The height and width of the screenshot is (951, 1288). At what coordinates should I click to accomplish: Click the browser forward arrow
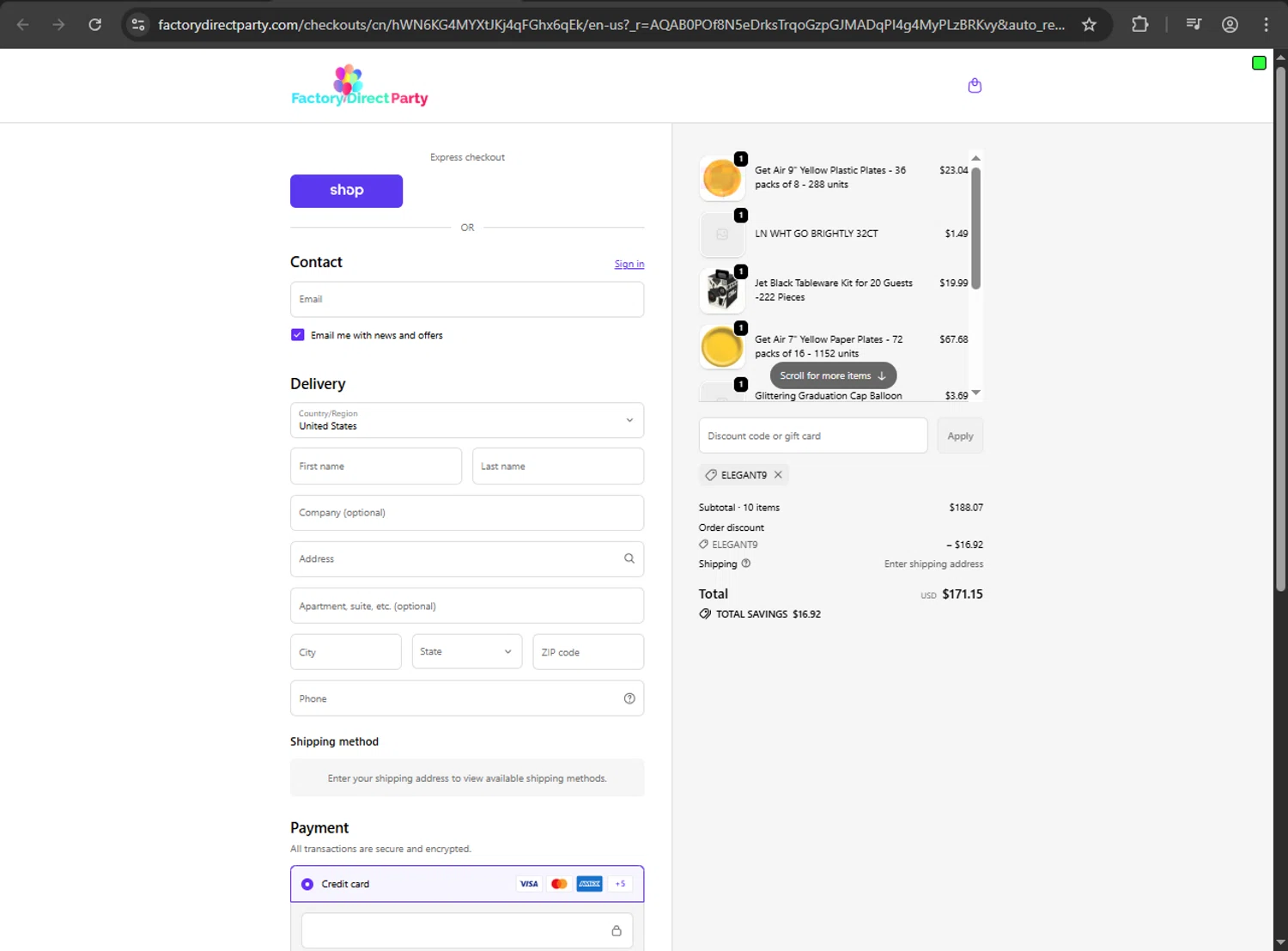click(x=58, y=24)
